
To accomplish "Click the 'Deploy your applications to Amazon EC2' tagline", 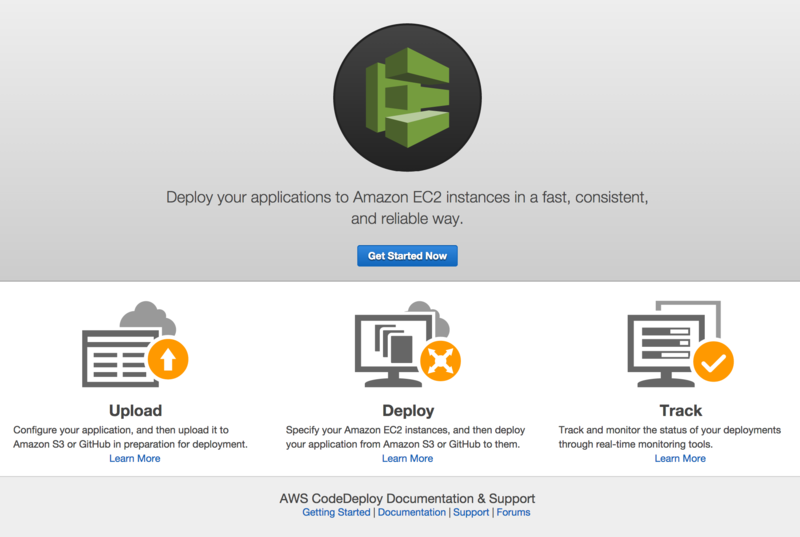I will pos(407,208).
